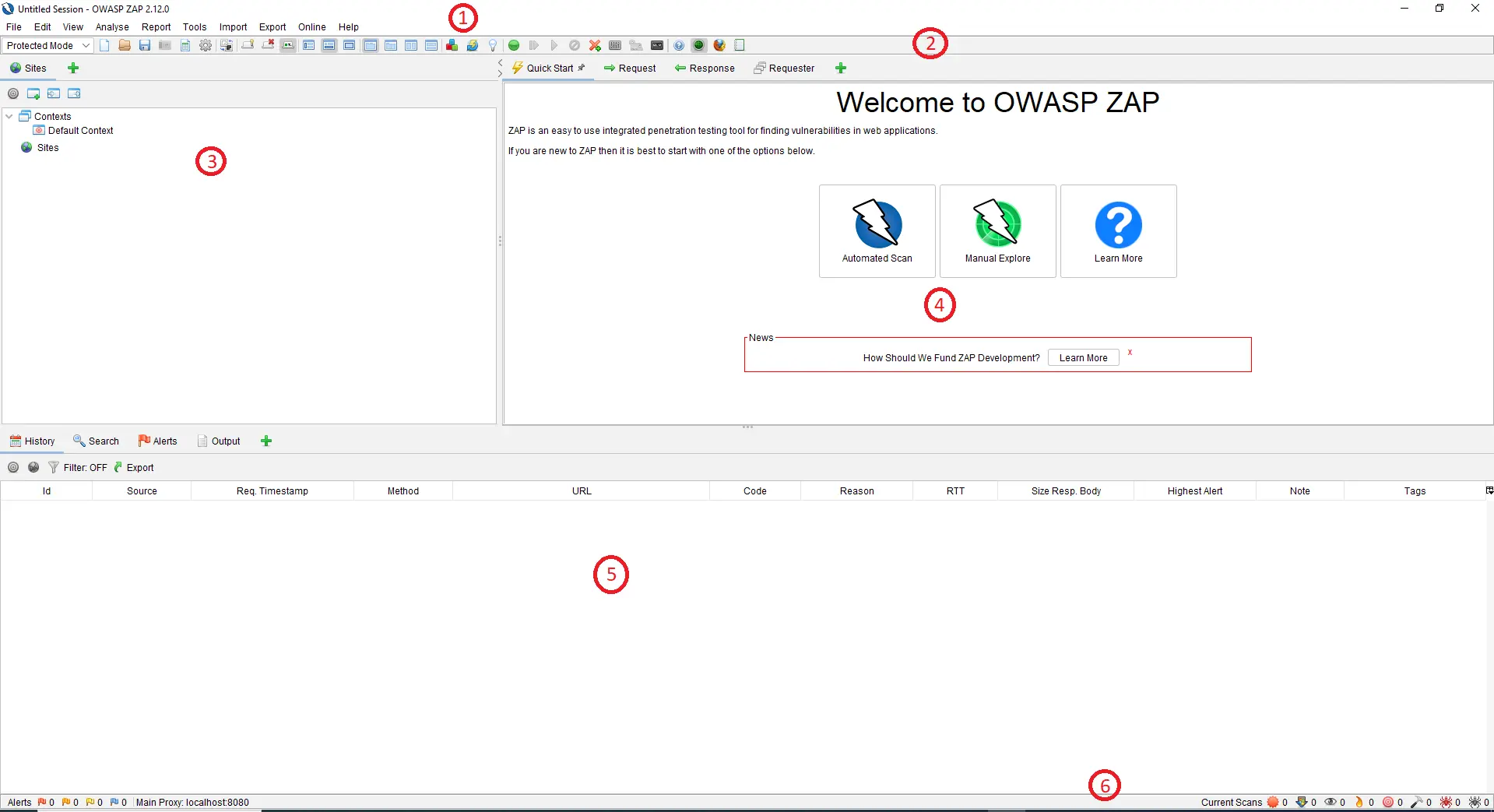This screenshot has height=812, width=1494.
Task: Open a saved session via the folder icon
Action: 124,45
